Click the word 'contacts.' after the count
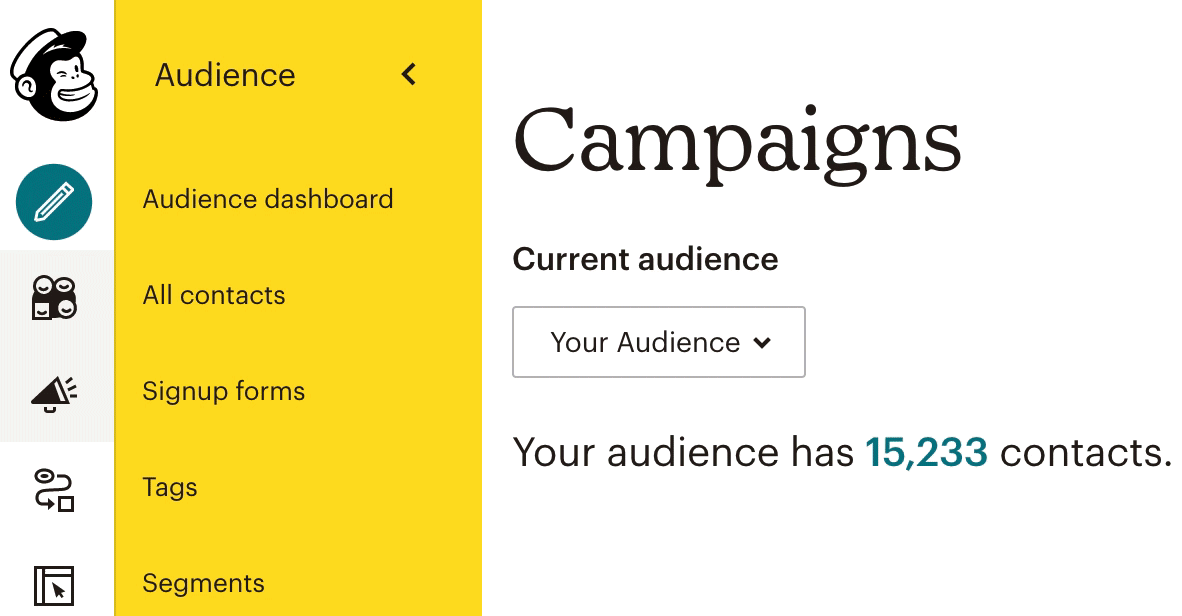This screenshot has width=1182, height=616. click(x=1086, y=452)
